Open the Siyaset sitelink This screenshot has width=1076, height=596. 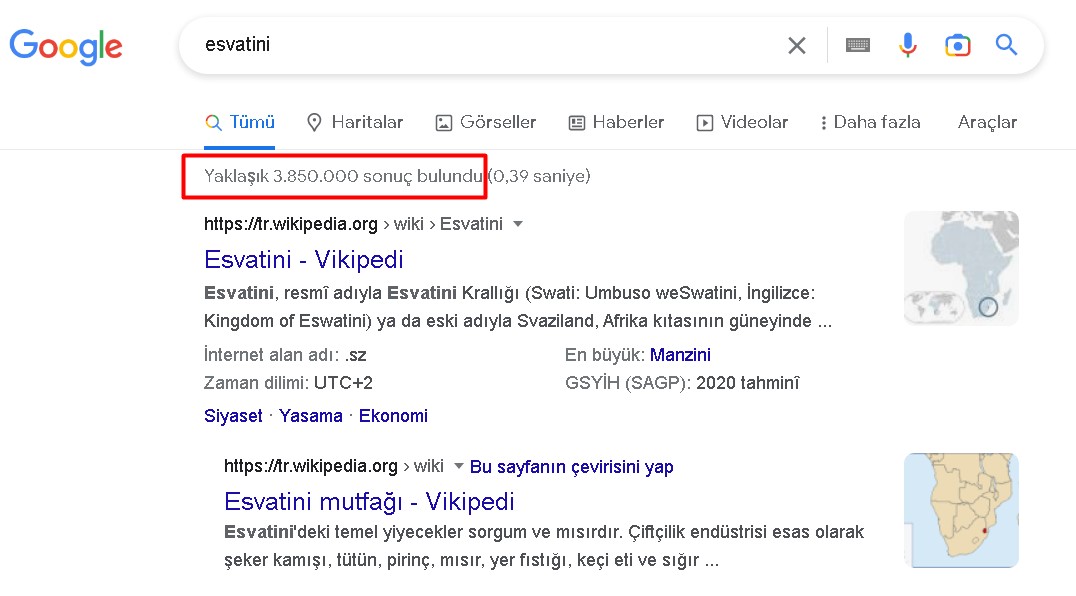click(233, 416)
